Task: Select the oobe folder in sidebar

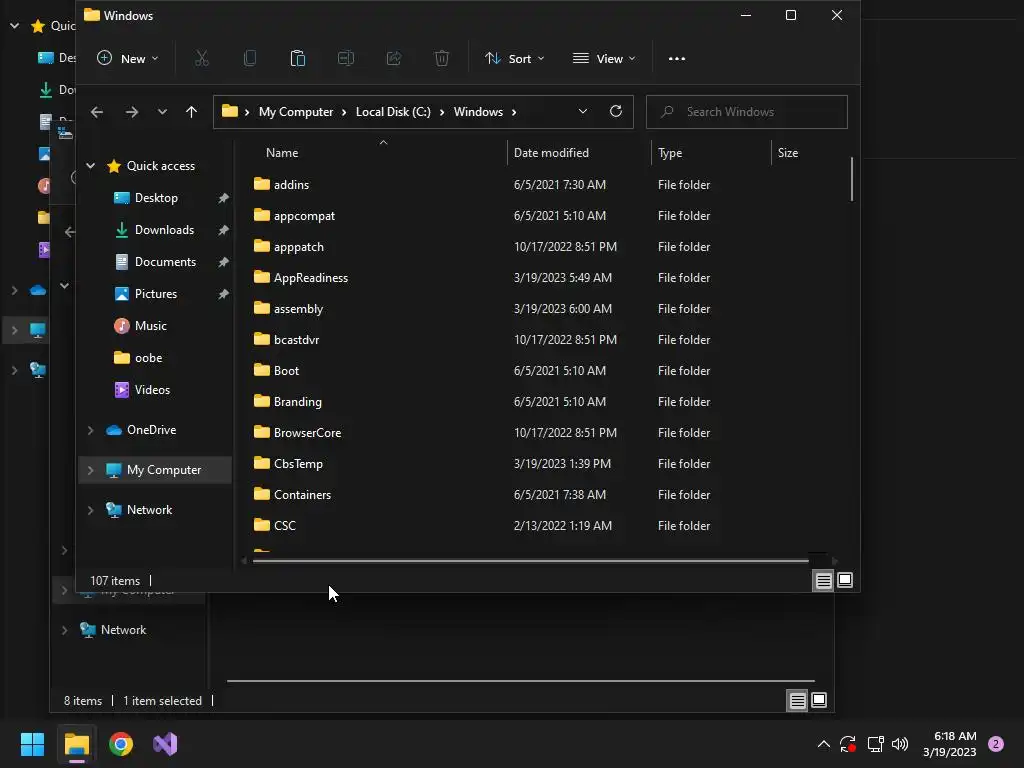Action: tap(148, 358)
